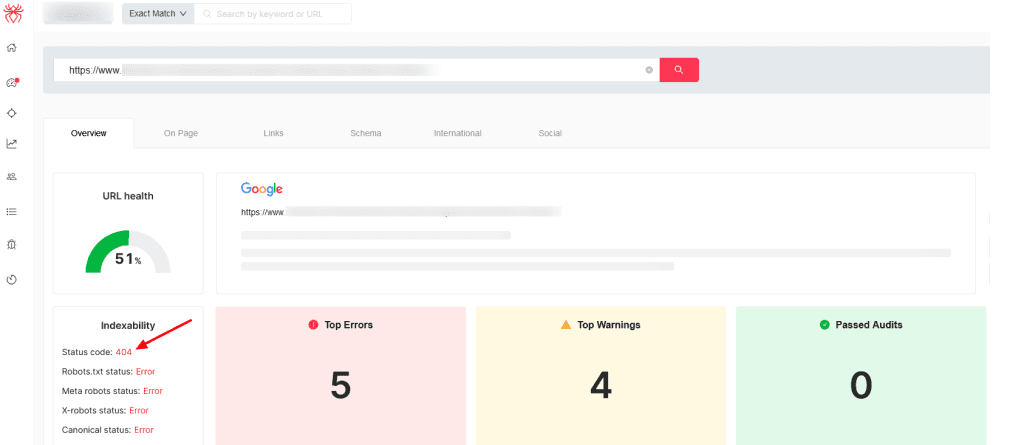Open the Schema tab
Viewport: 1024px width, 445px height.
pyautogui.click(x=366, y=133)
